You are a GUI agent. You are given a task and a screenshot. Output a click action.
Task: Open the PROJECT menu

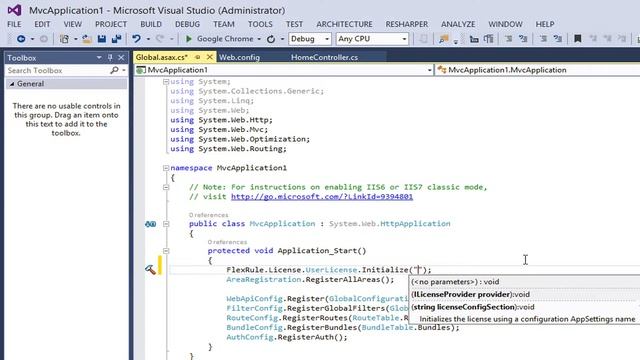click(111, 24)
